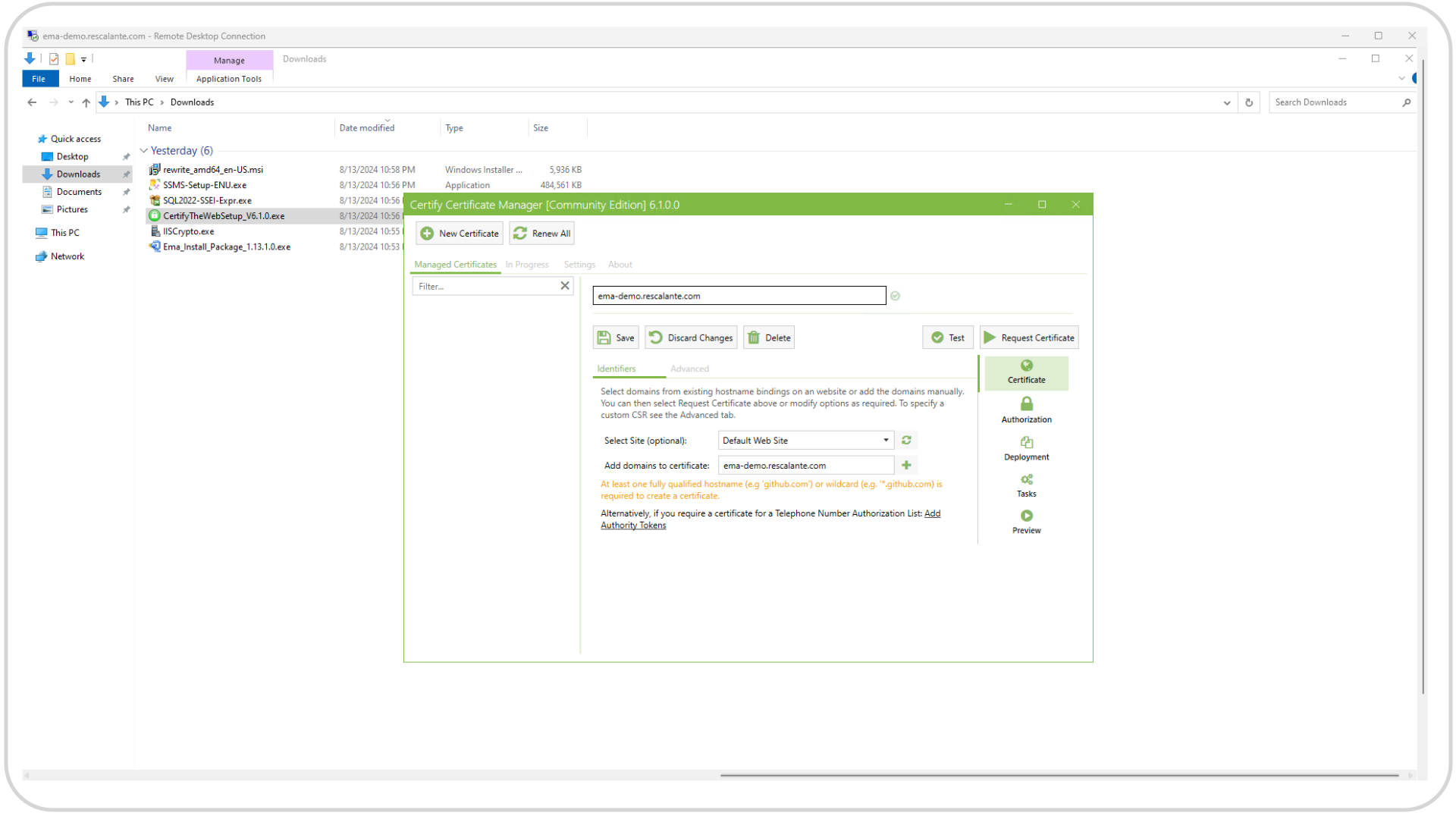This screenshot has height=819, width=1456.
Task: Add domain with green plus icon
Action: [x=906, y=465]
